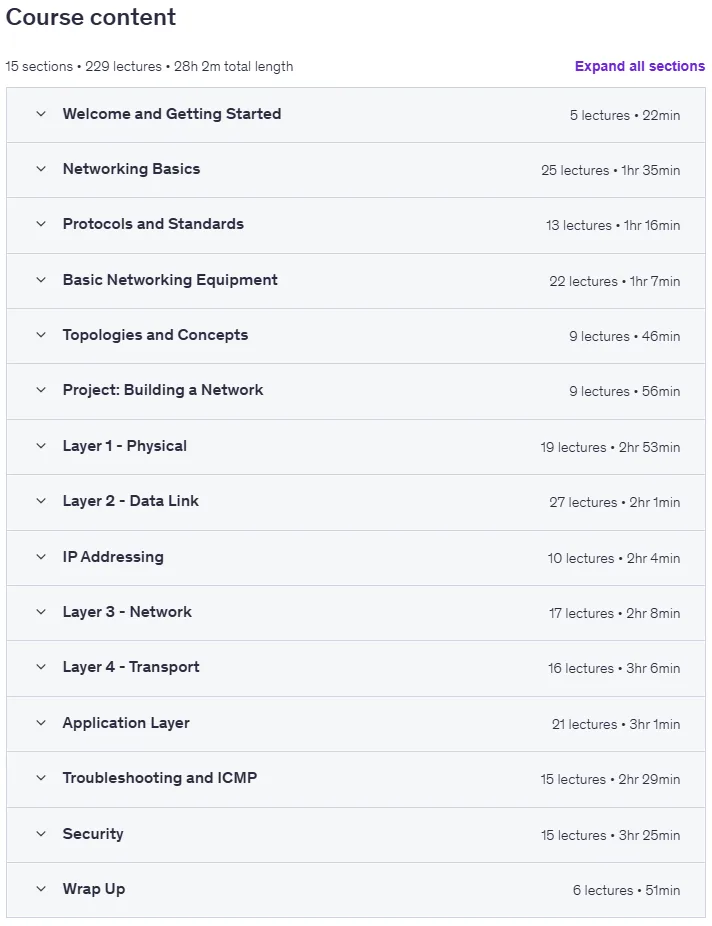Screen dimensions: 712x926
Task: Expand Troubleshooting and ICMP via its chevron
Action: (x=41, y=778)
